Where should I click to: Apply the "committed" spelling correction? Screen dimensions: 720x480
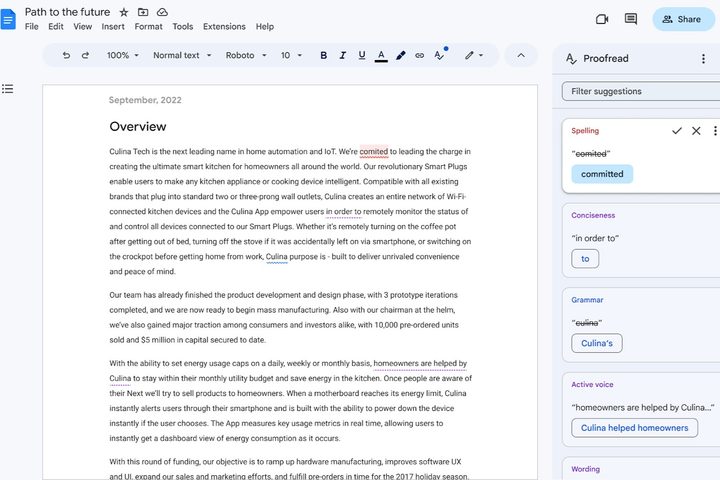tap(602, 174)
